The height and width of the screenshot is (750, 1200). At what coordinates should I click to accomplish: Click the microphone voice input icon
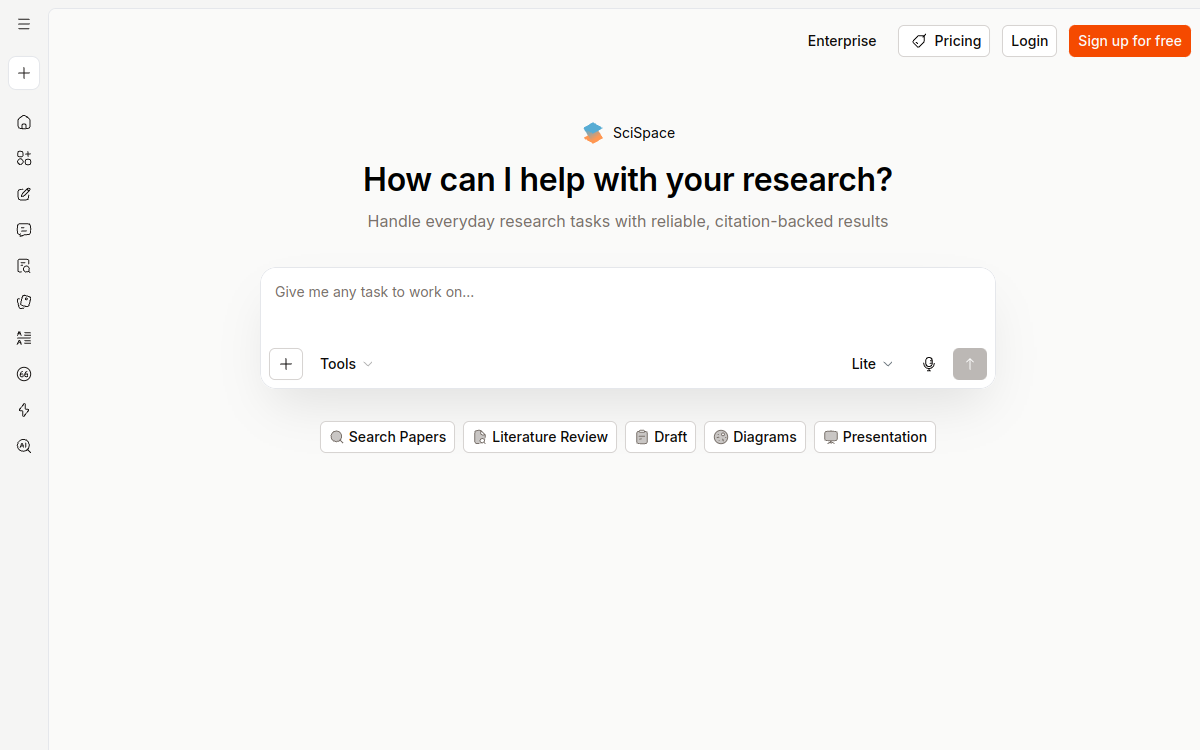coord(929,364)
